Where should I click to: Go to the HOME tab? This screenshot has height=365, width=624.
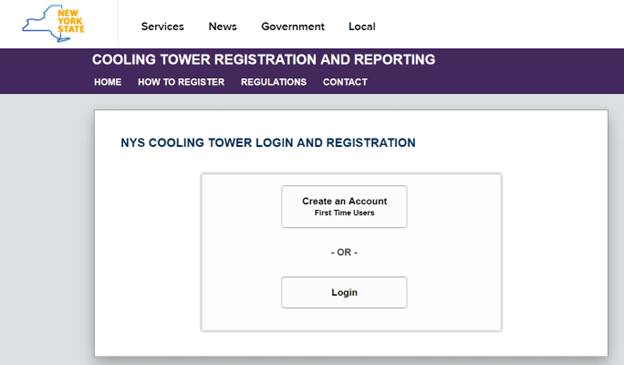pyautogui.click(x=108, y=82)
